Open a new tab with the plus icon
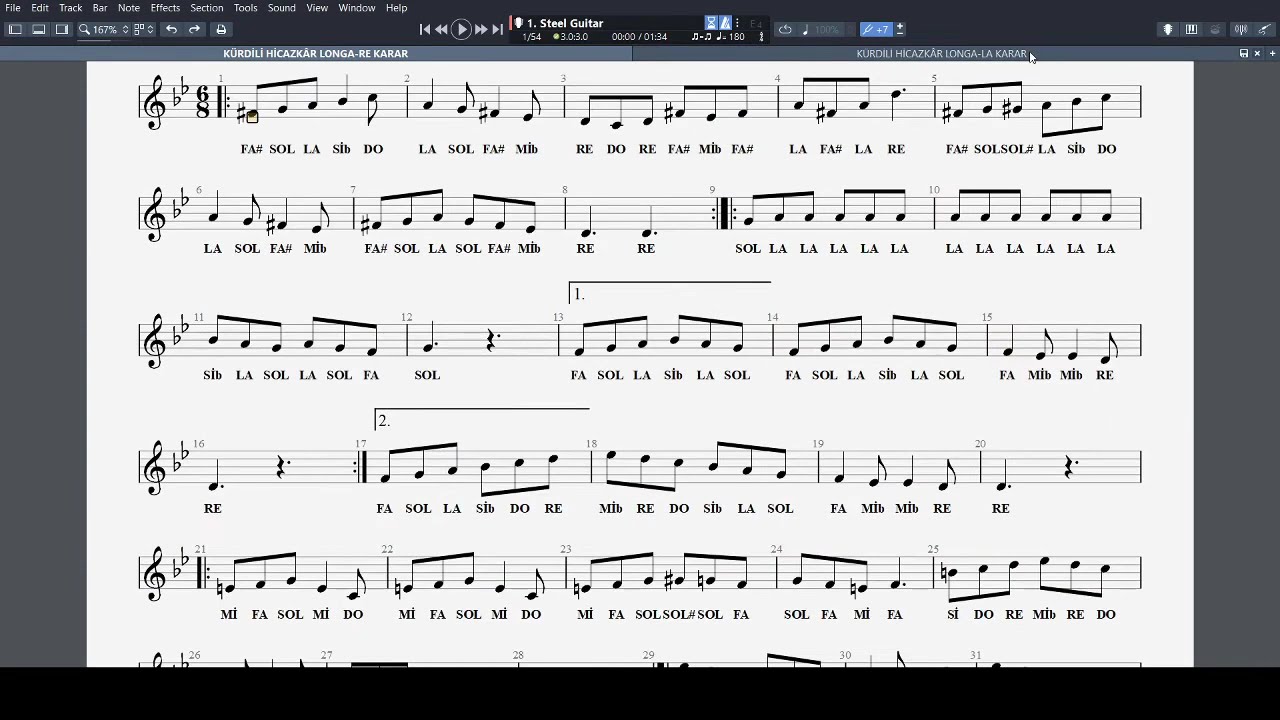The image size is (1280, 720). [1271, 54]
